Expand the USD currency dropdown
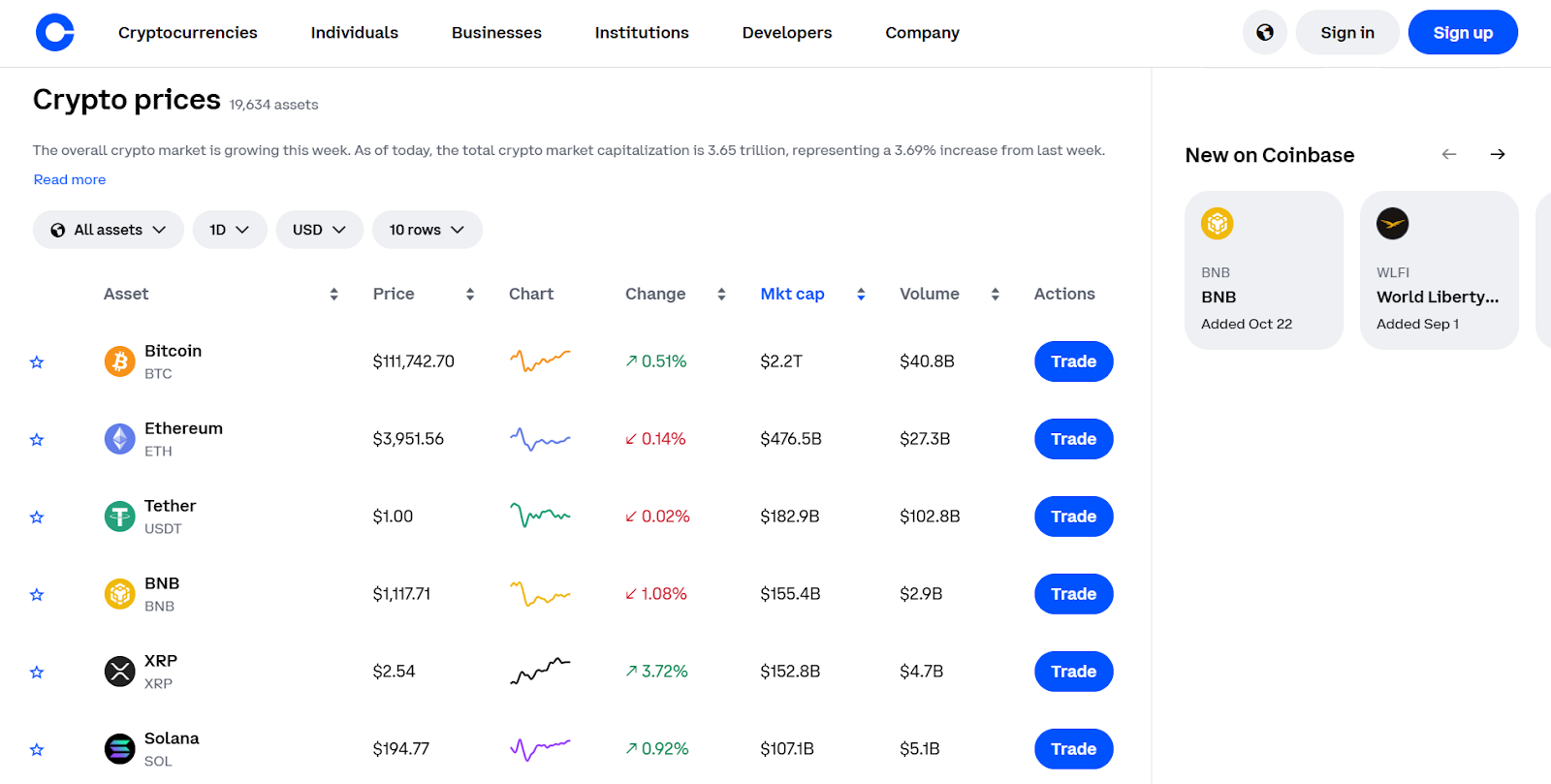 319,230
